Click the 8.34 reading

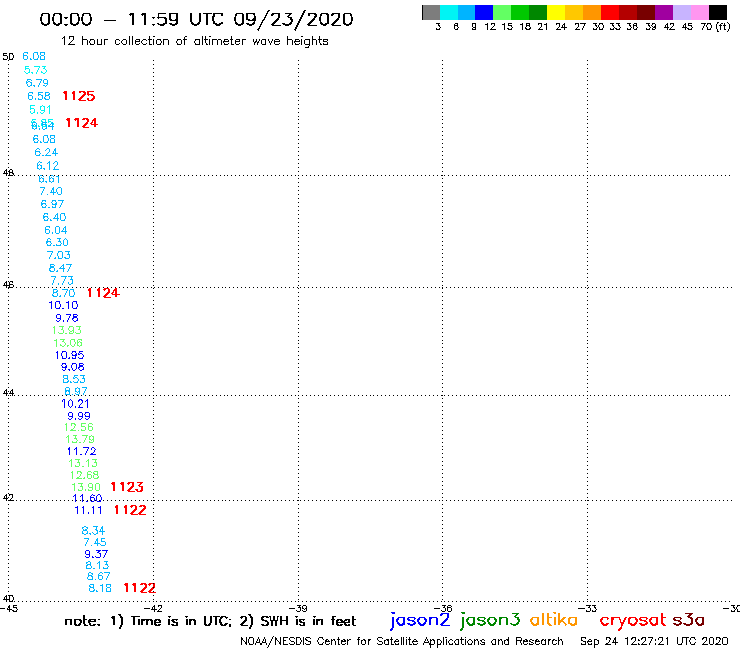93,531
